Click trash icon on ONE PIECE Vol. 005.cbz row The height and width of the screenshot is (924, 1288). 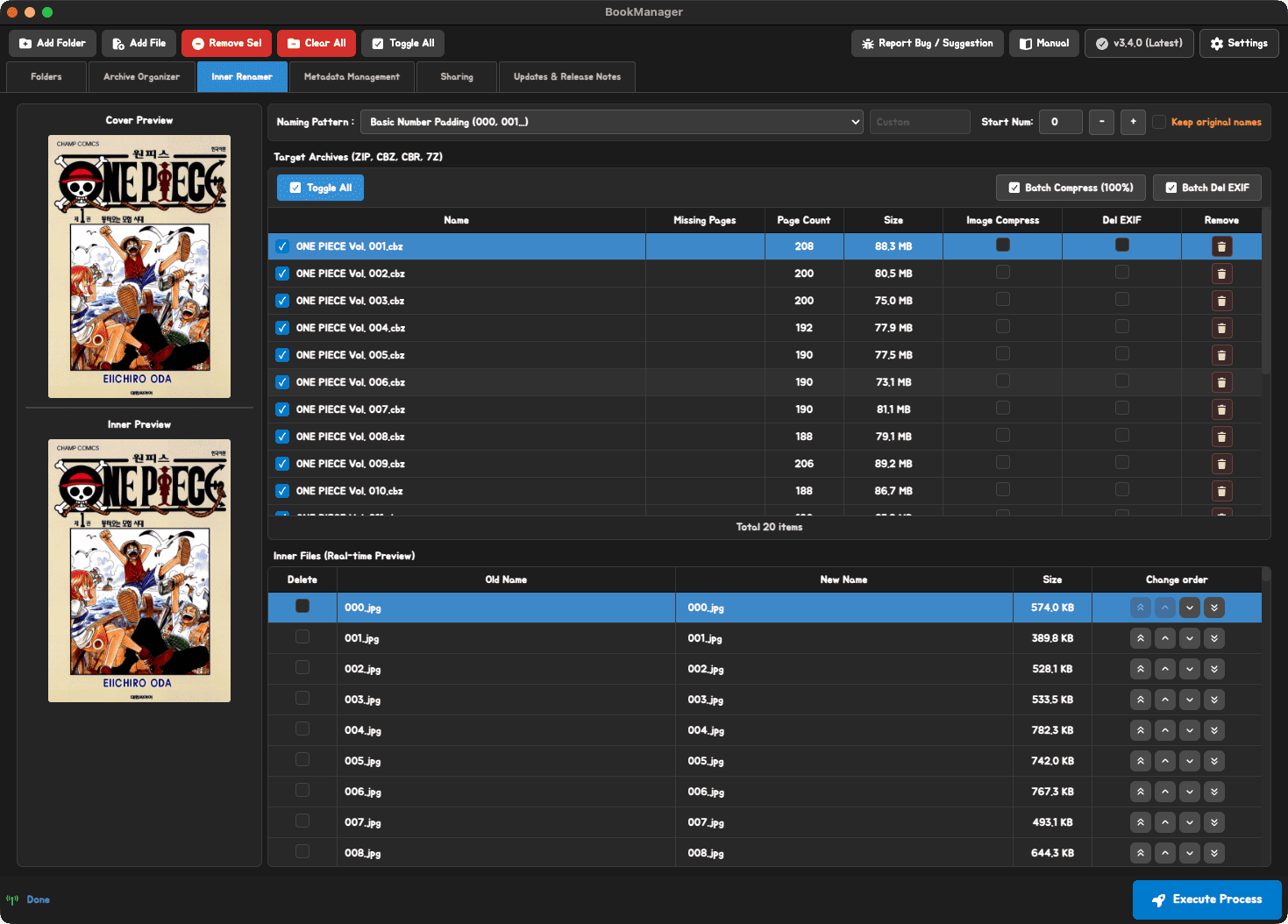click(1221, 355)
